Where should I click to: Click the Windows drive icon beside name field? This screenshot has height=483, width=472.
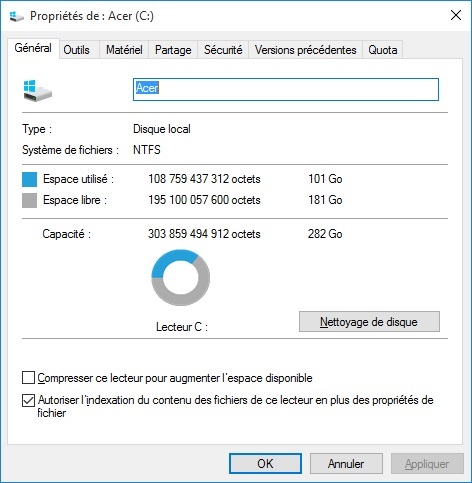point(38,91)
